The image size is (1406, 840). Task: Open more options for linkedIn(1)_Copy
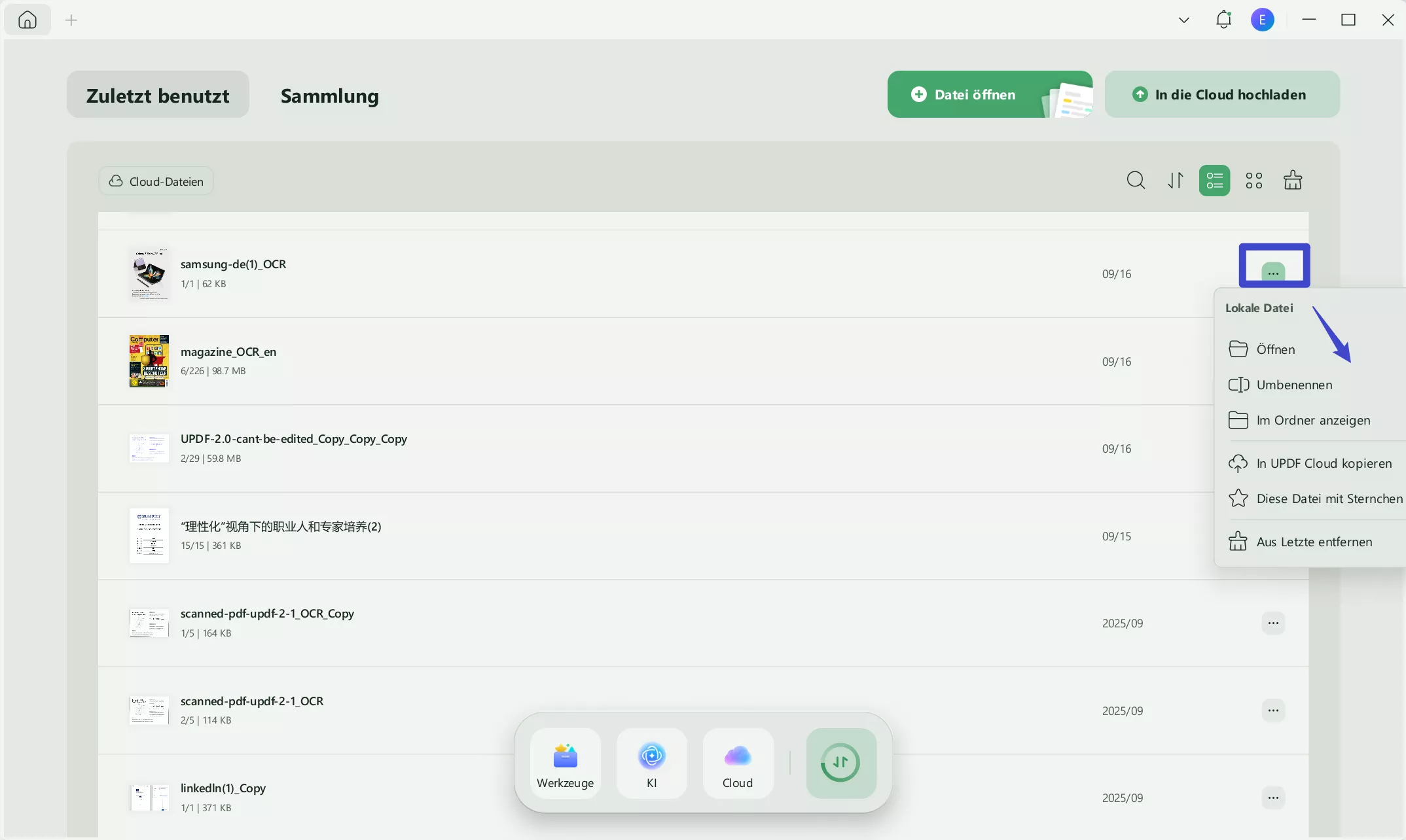tap(1272, 798)
